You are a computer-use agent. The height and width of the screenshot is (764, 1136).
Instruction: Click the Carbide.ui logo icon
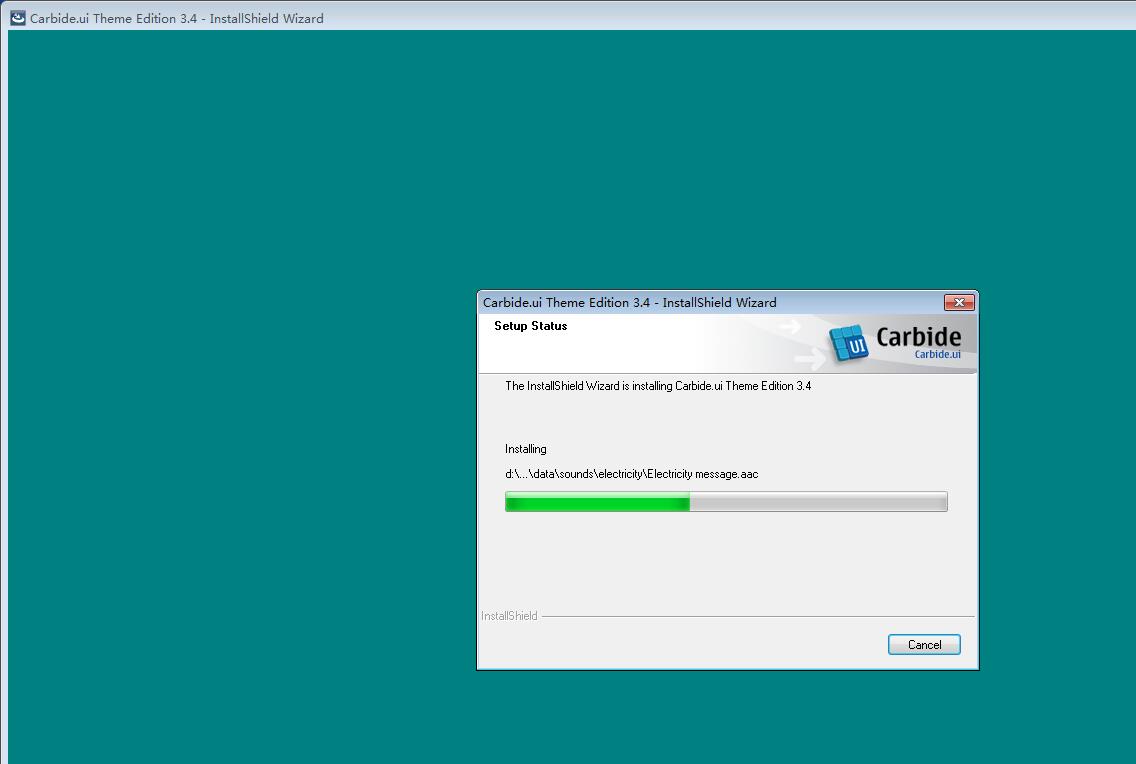[848, 343]
